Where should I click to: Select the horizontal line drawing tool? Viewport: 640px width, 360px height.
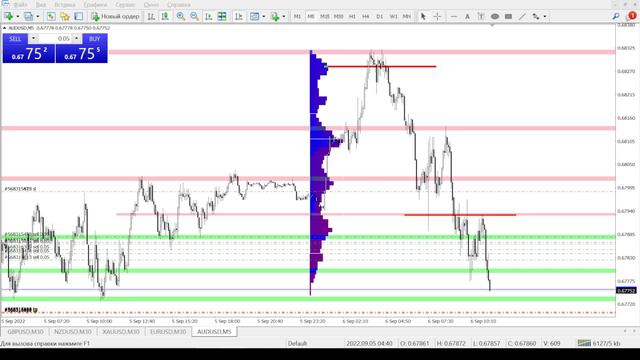(x=453, y=16)
